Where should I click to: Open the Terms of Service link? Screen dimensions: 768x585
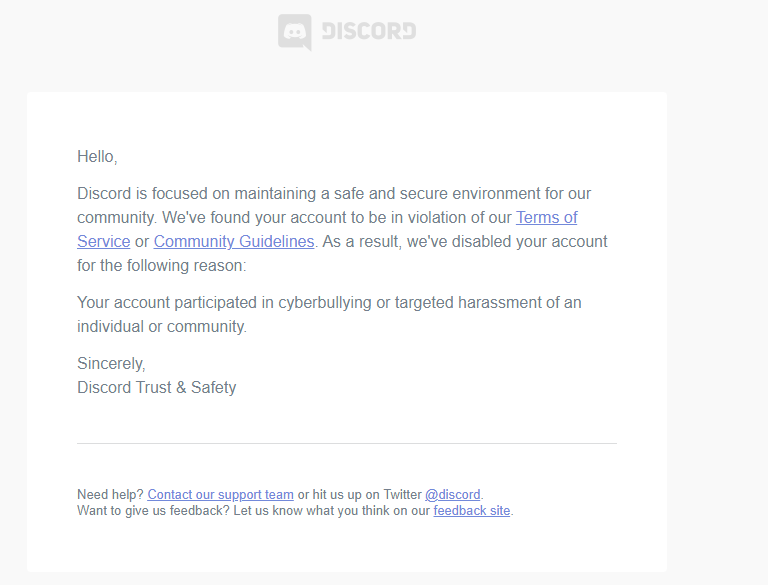click(546, 217)
